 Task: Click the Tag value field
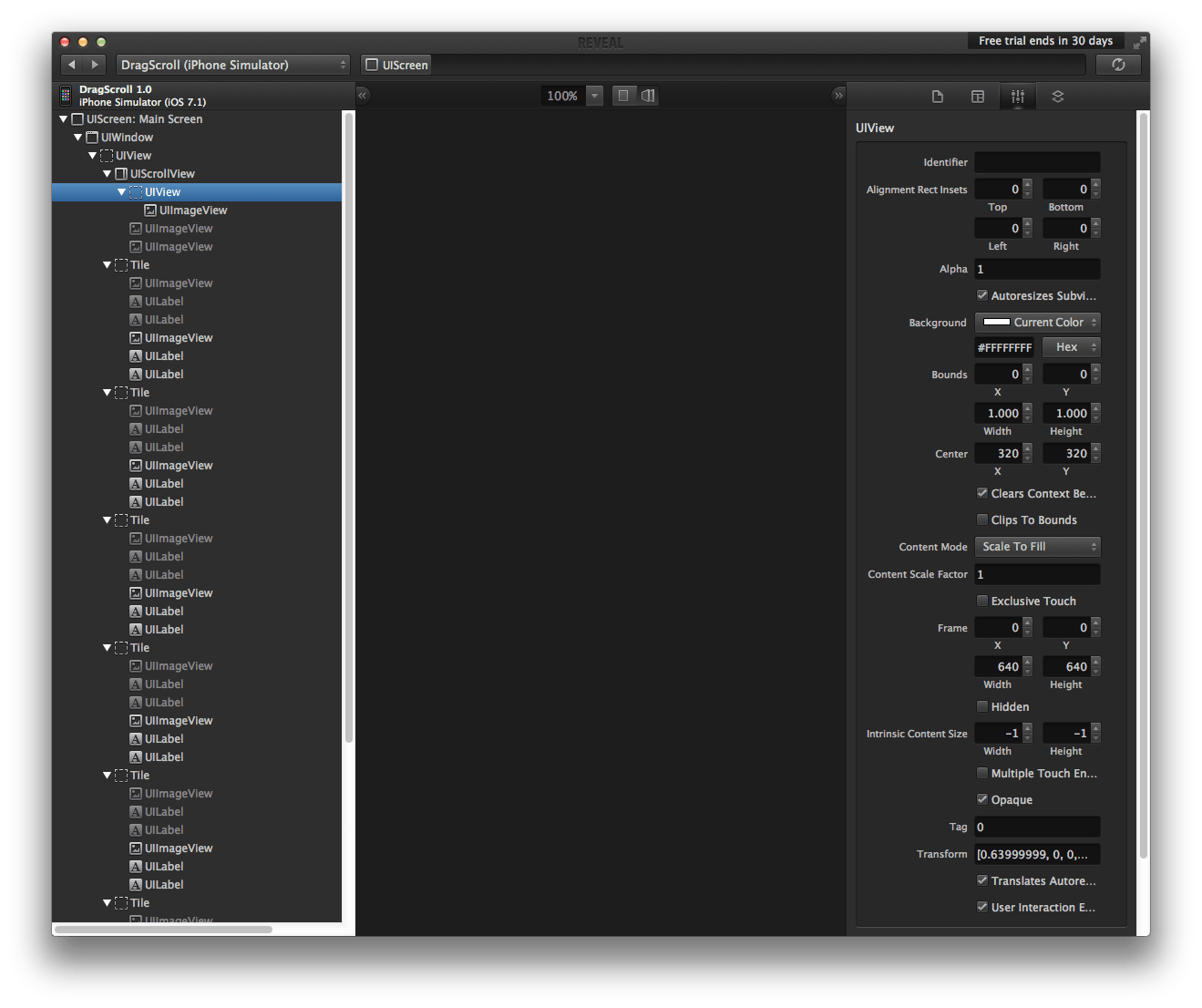[1038, 827]
